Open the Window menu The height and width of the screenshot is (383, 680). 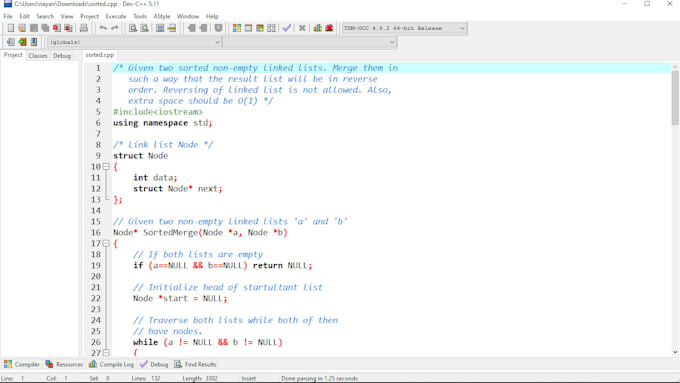tap(188, 16)
